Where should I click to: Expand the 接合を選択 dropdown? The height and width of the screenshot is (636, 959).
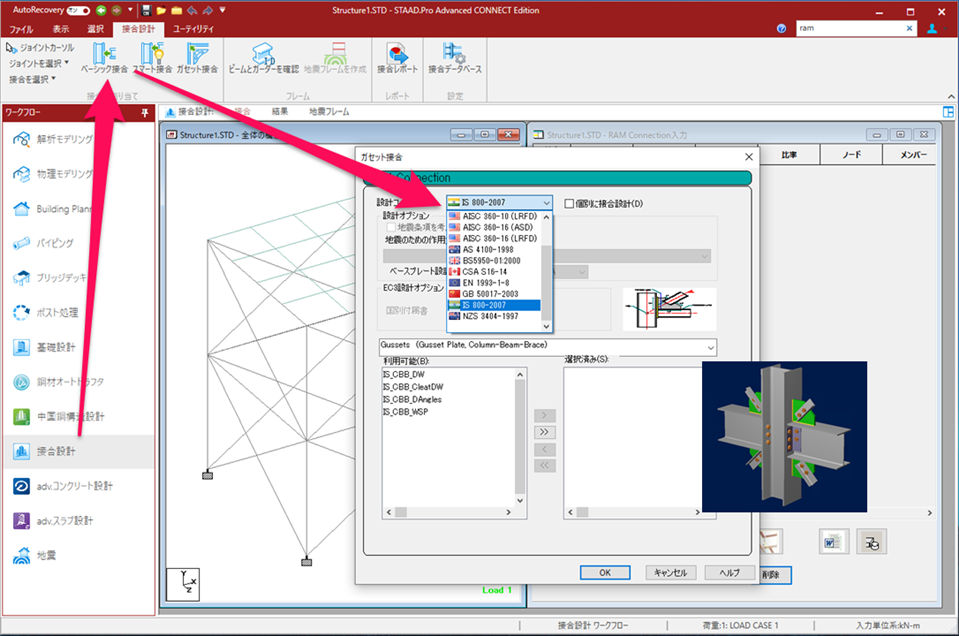(x=32, y=79)
